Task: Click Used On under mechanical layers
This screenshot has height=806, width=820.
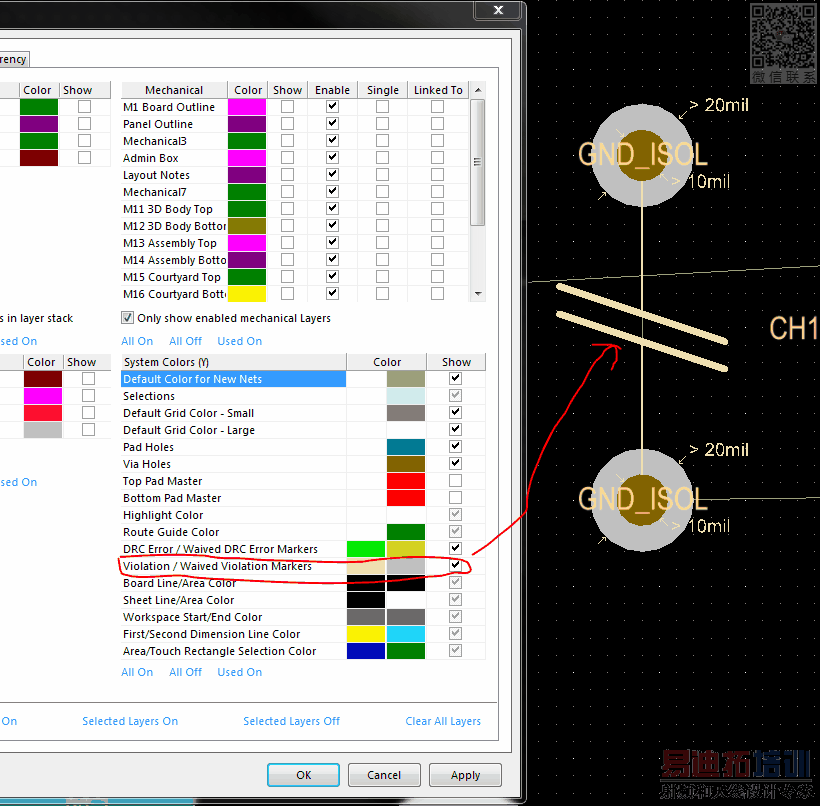Action: 240,341
